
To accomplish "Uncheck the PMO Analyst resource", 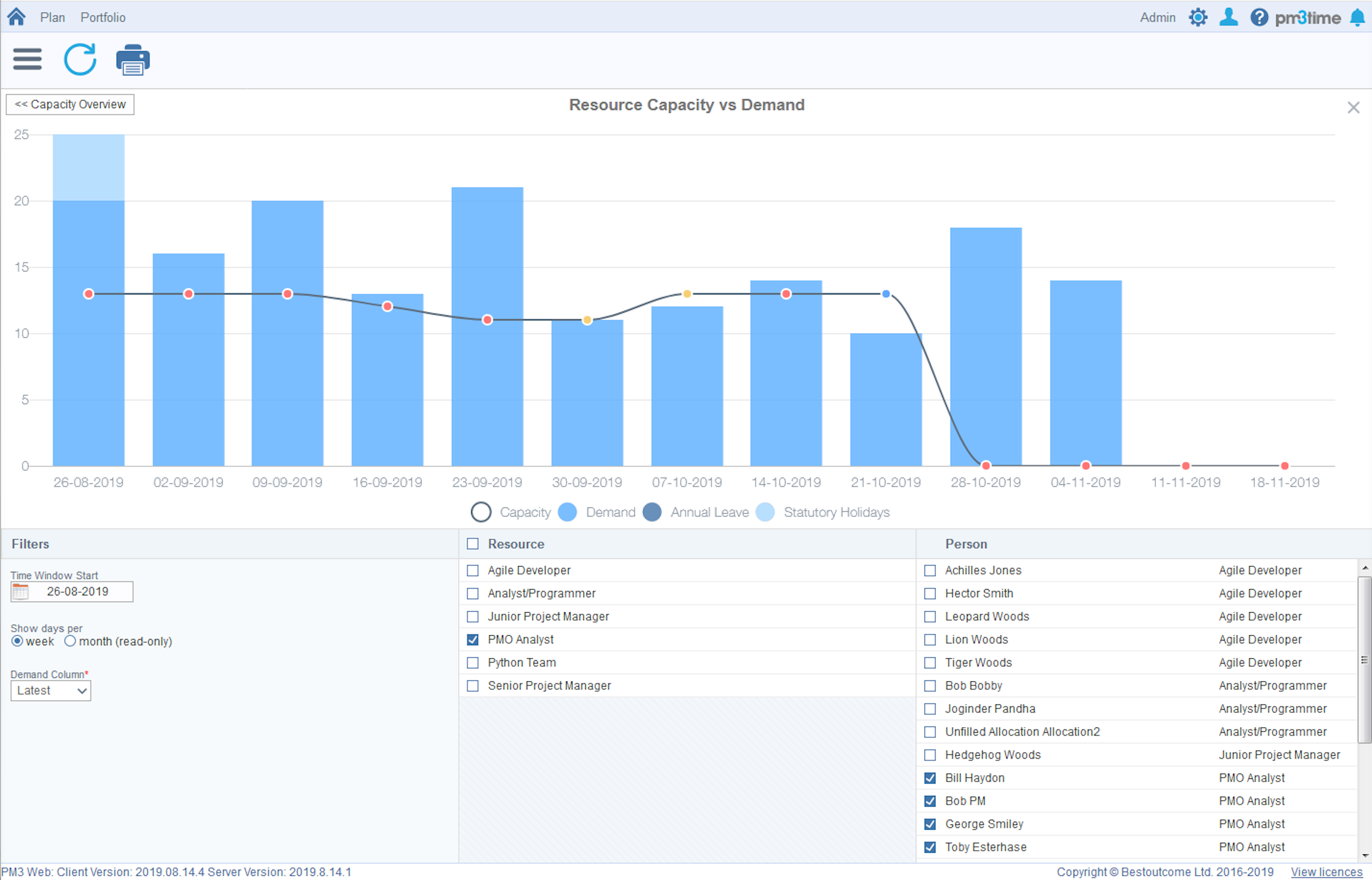I will [x=472, y=639].
